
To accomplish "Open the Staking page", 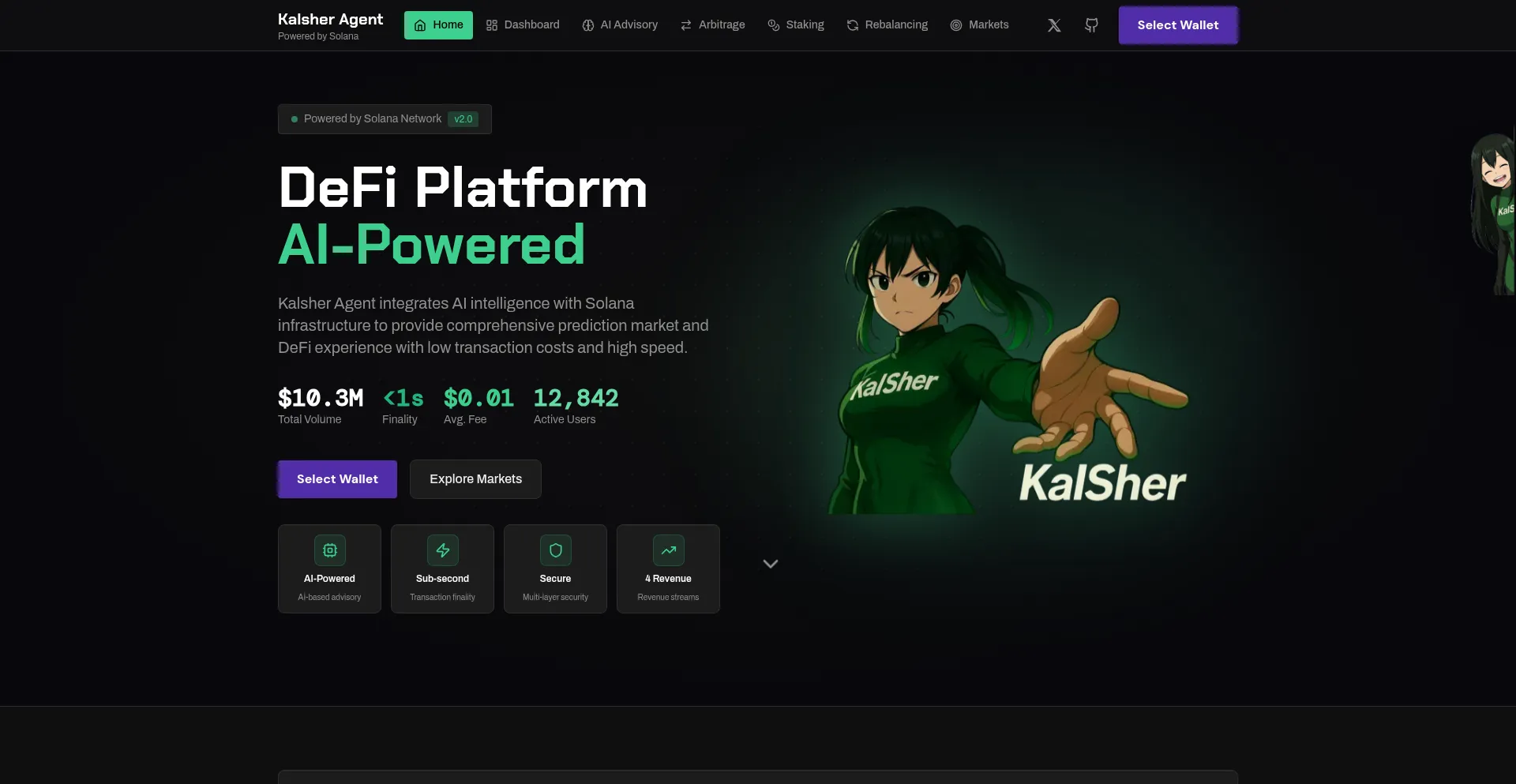I will coord(796,25).
